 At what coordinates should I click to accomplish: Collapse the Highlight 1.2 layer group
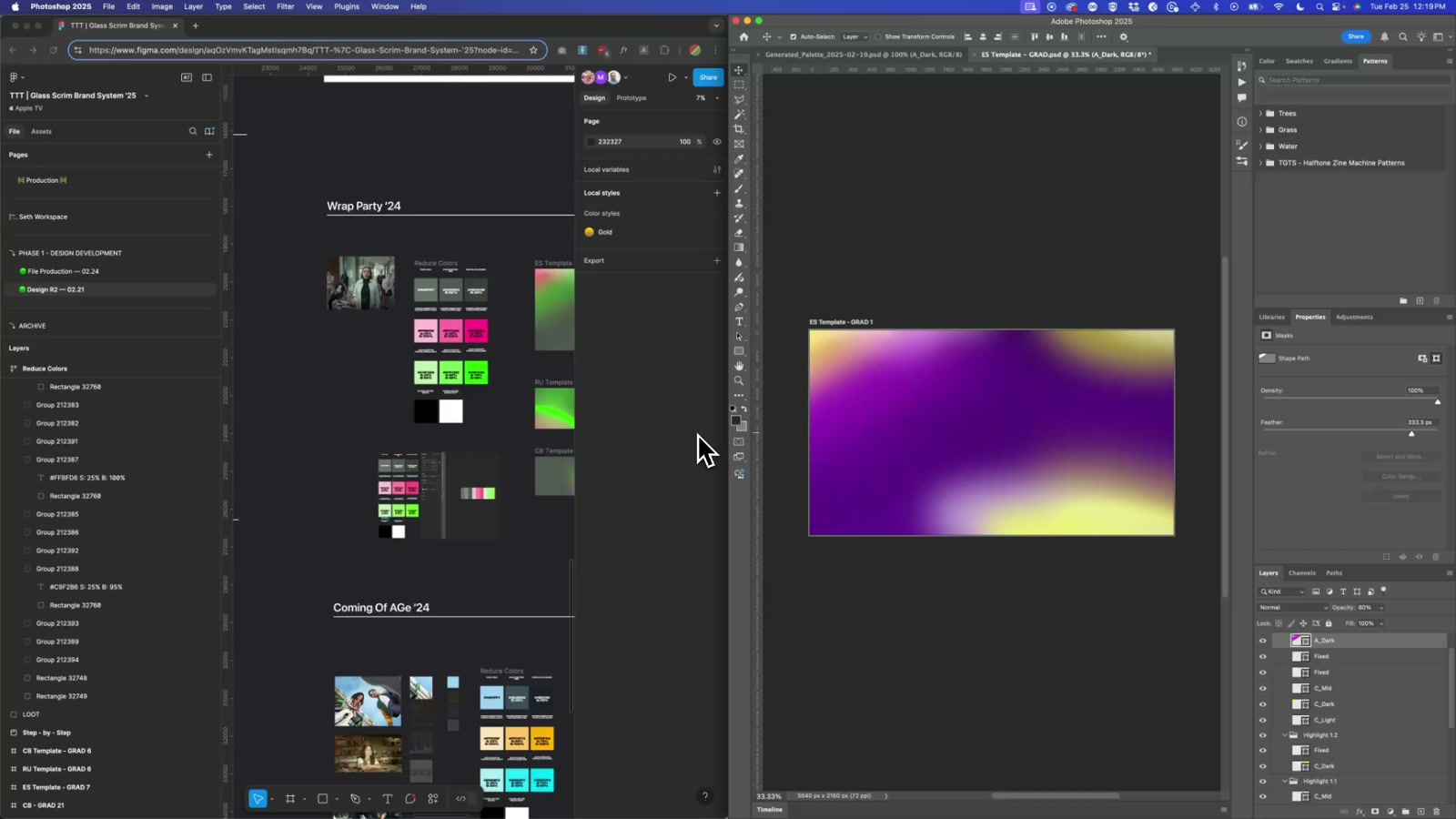pos(1284,735)
